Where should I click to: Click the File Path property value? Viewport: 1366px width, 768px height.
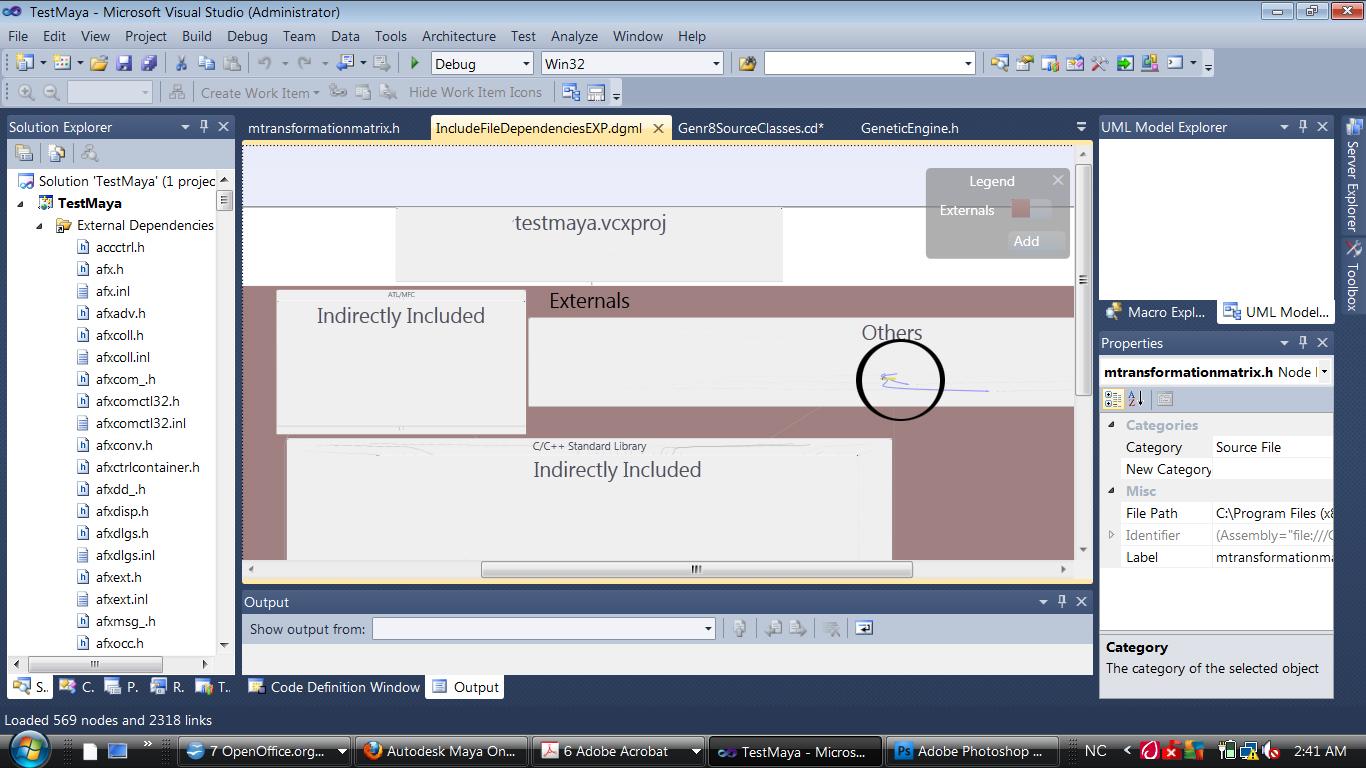coord(1272,513)
